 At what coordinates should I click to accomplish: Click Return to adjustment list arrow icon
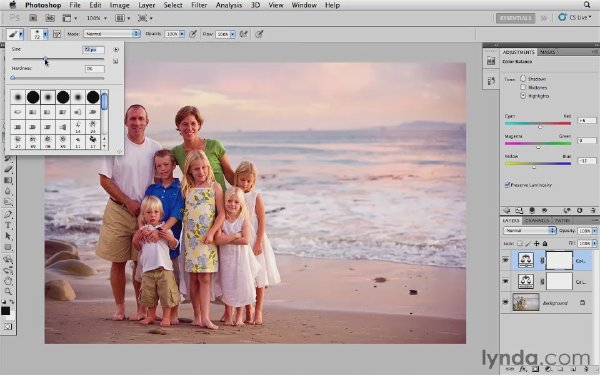pyautogui.click(x=507, y=210)
